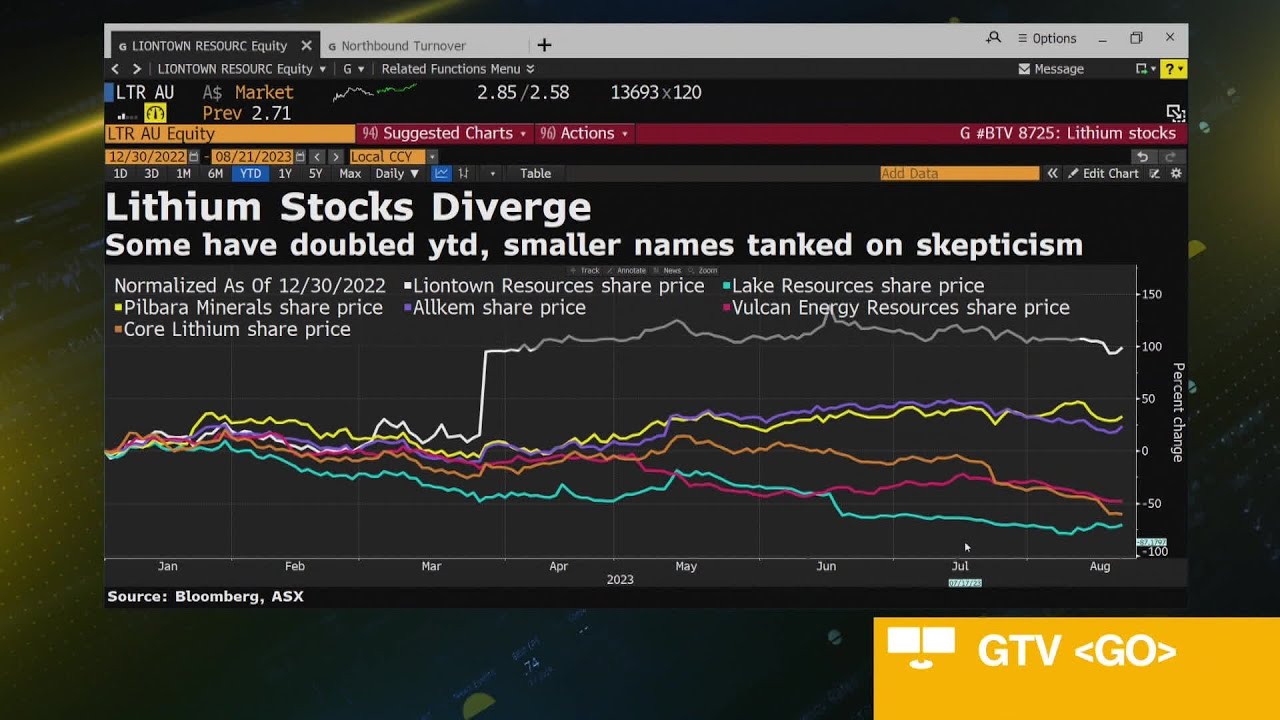Open the Daily periodicity dropdown

397,173
